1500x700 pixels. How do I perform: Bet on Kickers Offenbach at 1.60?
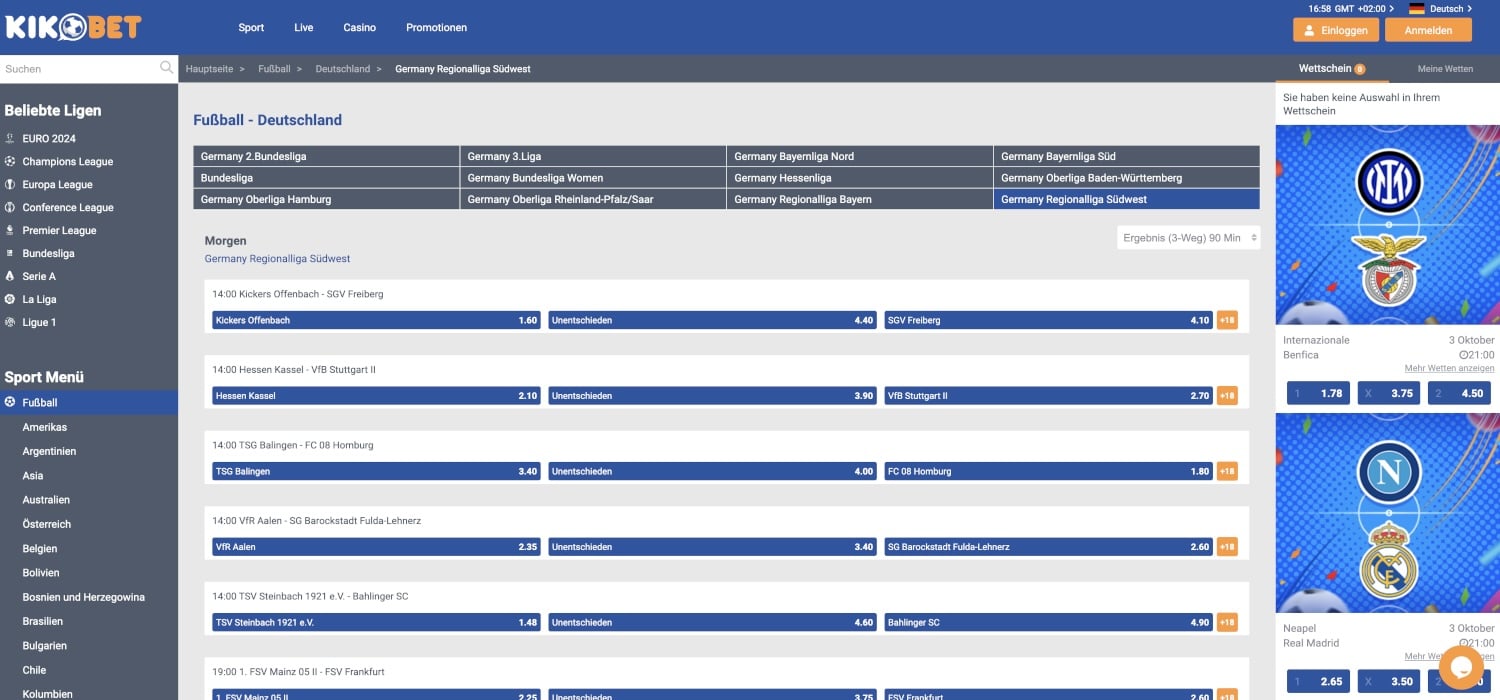(376, 320)
